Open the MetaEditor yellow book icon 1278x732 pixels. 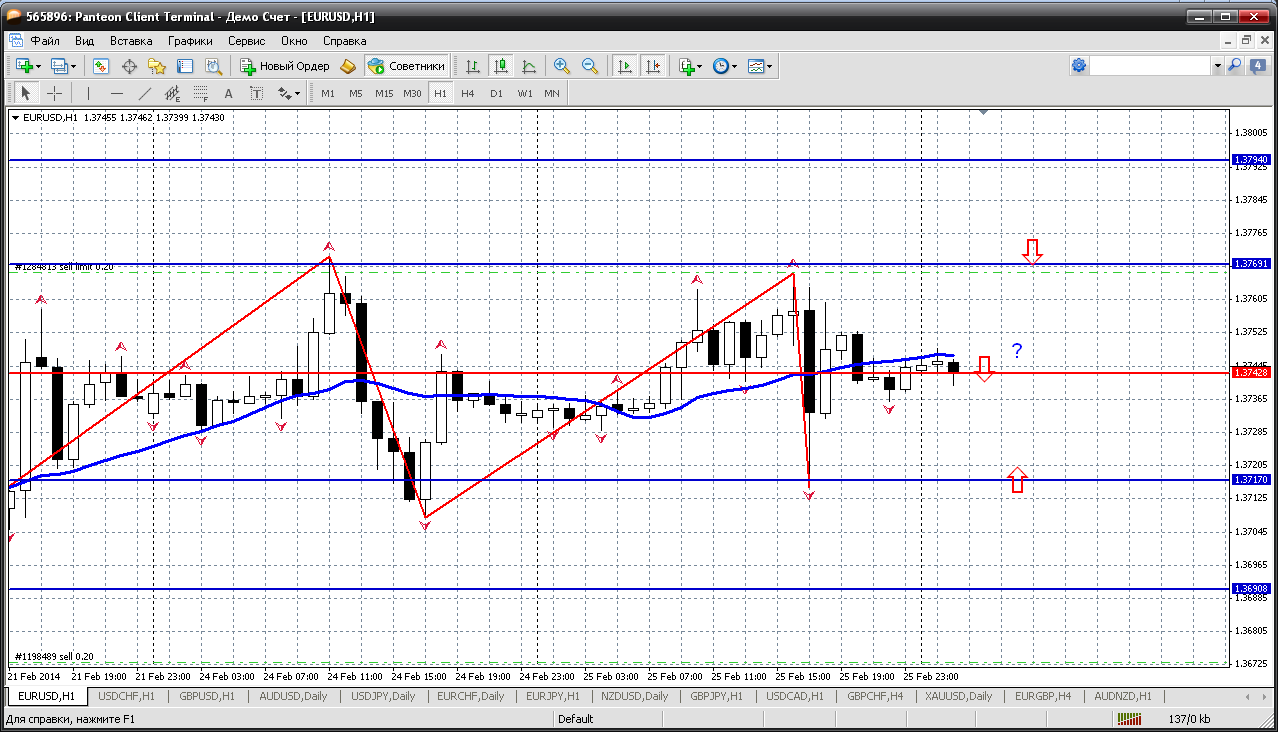[348, 66]
